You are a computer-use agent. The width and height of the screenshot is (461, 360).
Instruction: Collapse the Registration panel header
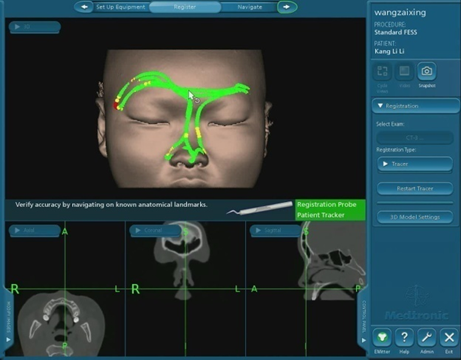click(x=416, y=106)
